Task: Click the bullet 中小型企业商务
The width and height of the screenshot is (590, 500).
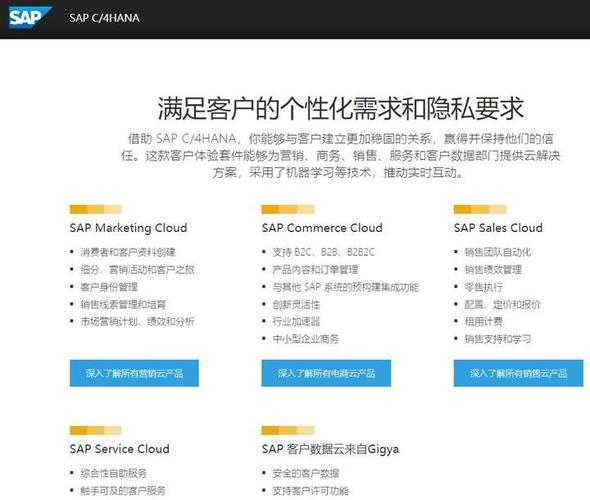Action: (x=306, y=339)
